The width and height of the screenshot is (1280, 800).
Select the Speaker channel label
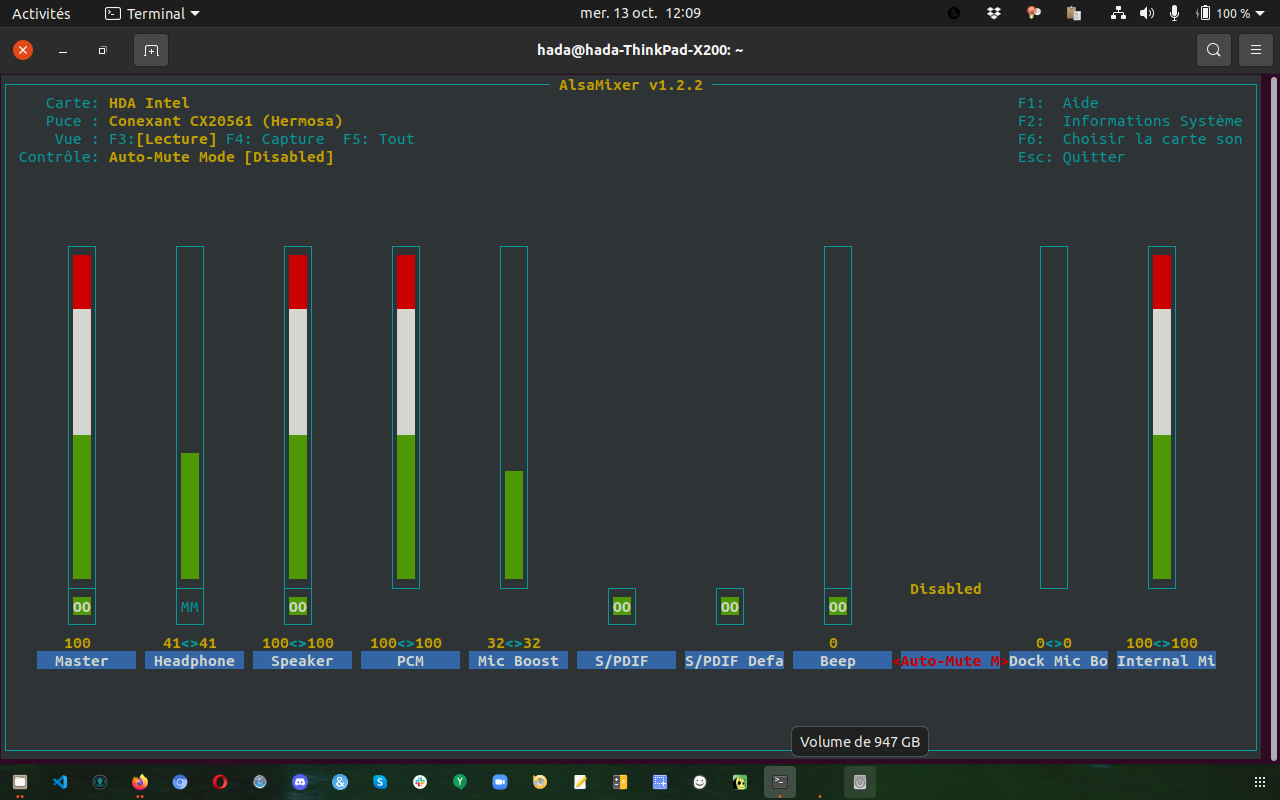pos(302,661)
